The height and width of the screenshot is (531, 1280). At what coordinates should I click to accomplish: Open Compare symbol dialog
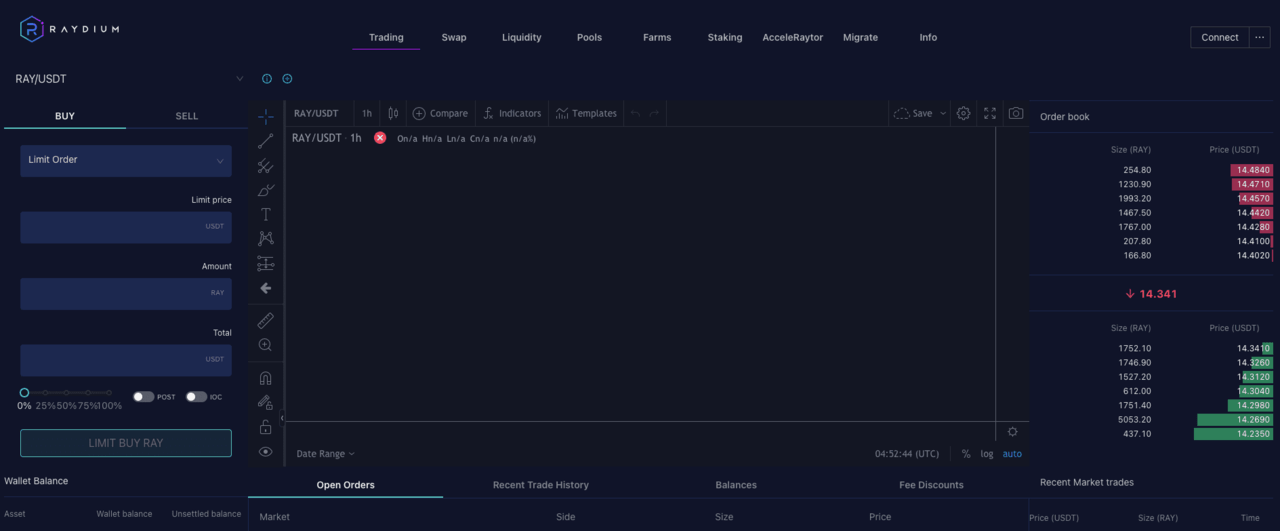click(439, 113)
